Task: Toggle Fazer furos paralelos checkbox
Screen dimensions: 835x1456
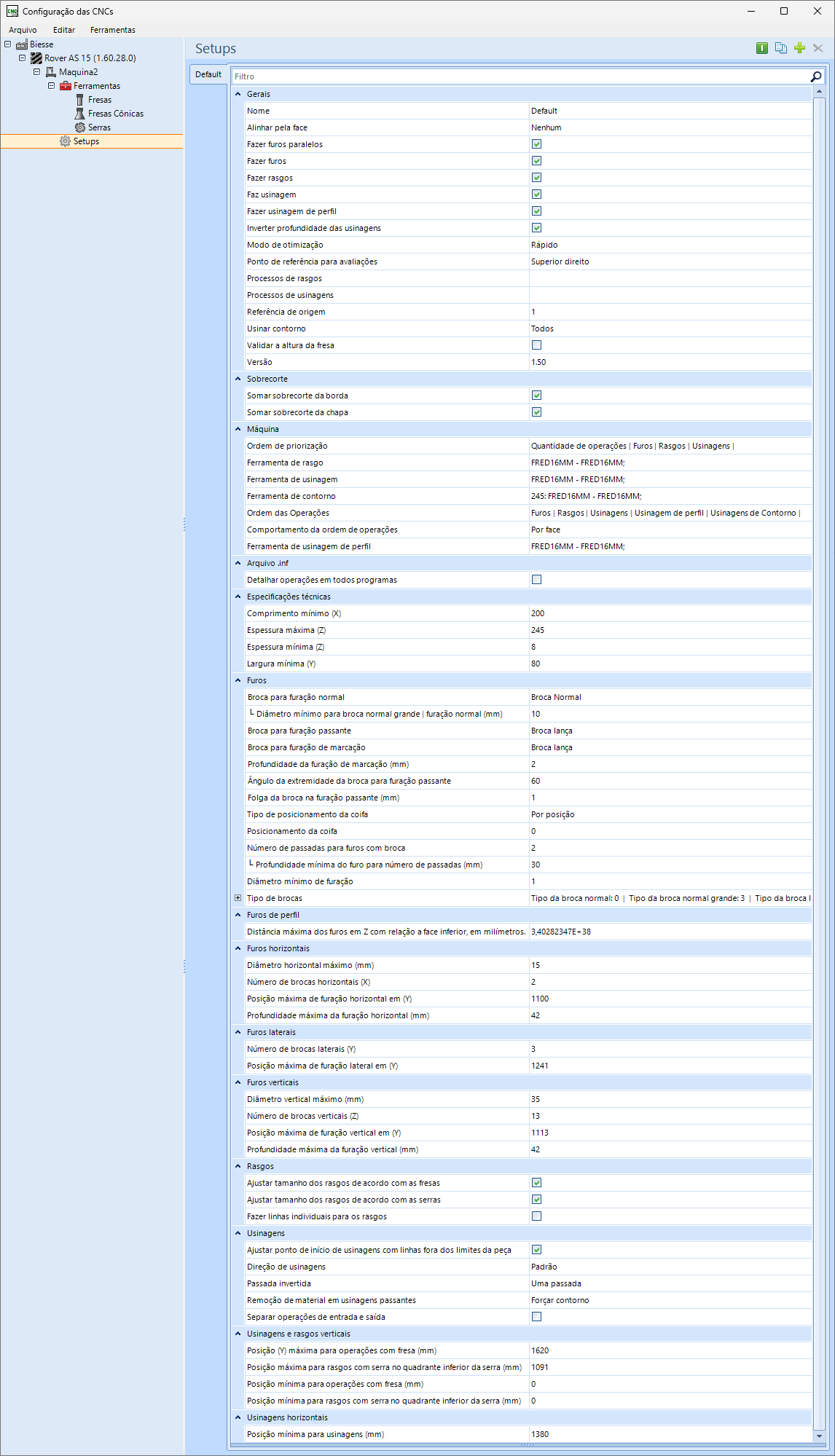Action: point(536,144)
